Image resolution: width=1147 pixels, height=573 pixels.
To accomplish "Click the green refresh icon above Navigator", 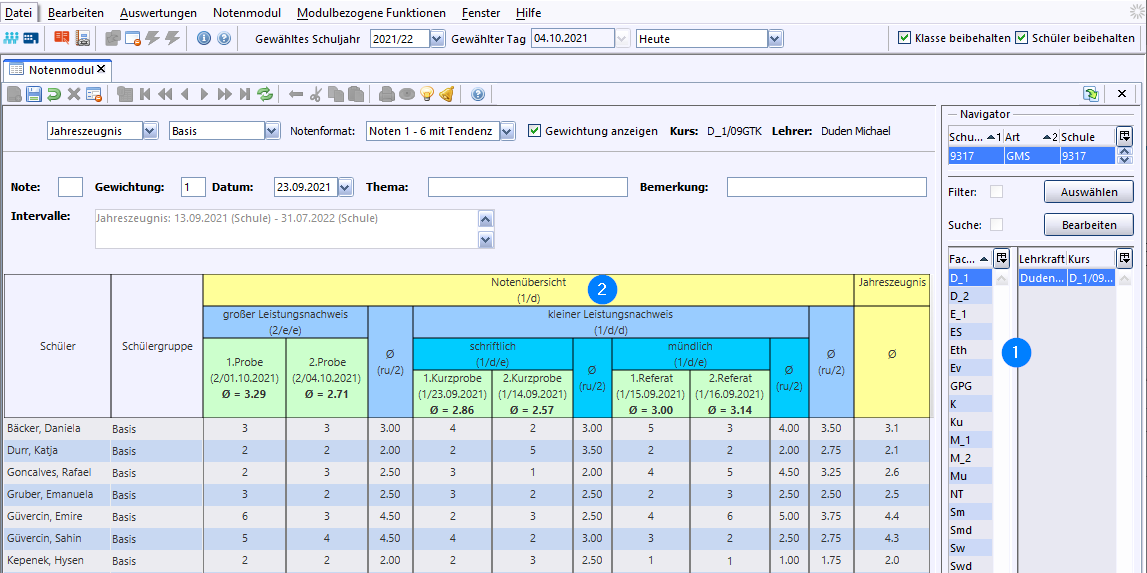I will 1091,94.
